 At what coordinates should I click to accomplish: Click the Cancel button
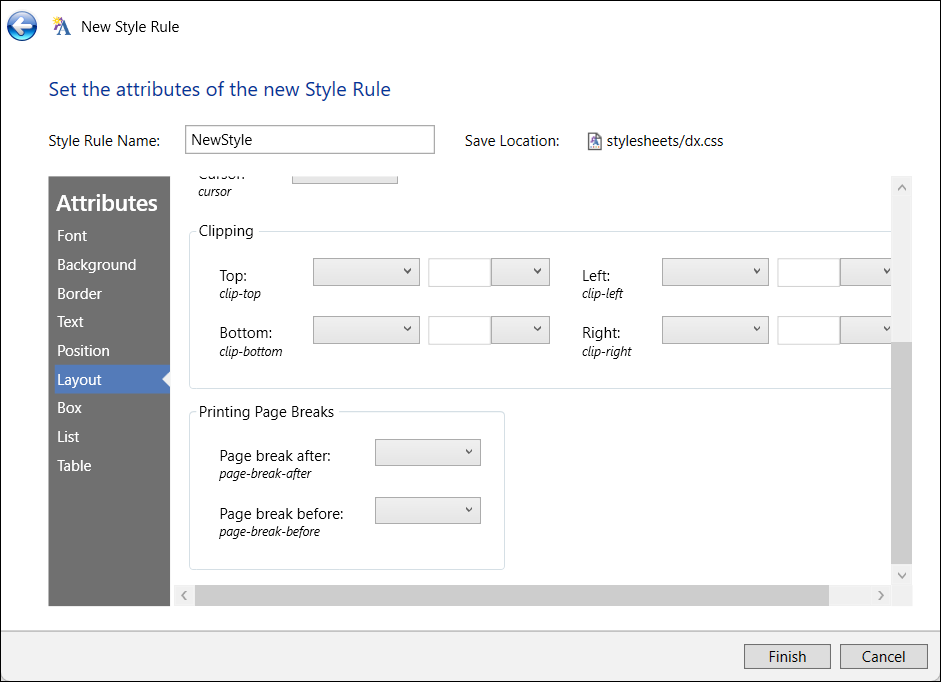click(883, 656)
